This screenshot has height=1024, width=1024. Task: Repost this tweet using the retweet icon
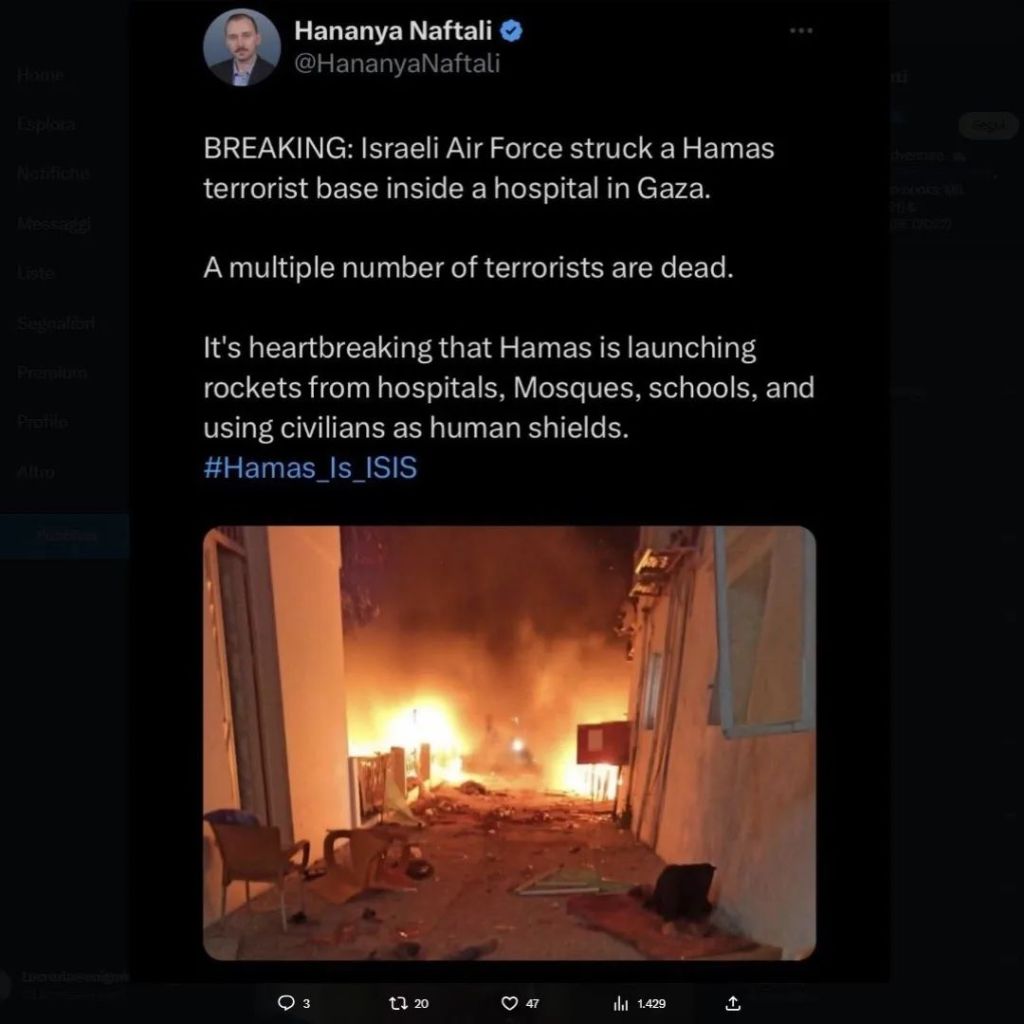point(398,1002)
